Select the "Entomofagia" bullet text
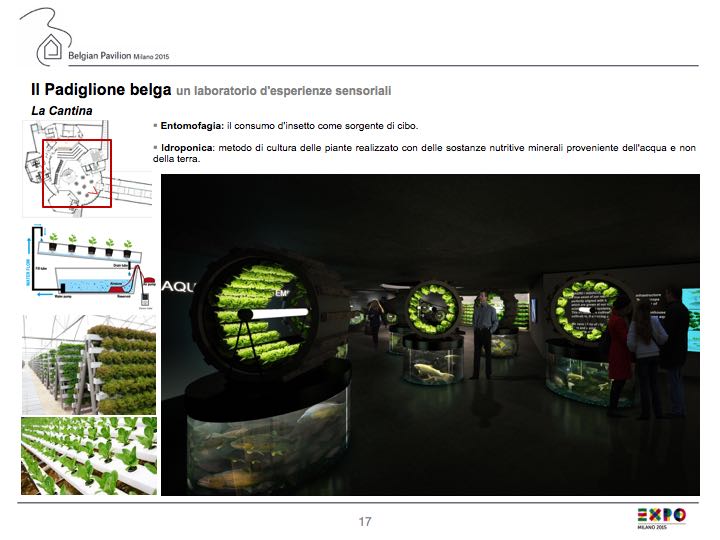 (x=288, y=126)
